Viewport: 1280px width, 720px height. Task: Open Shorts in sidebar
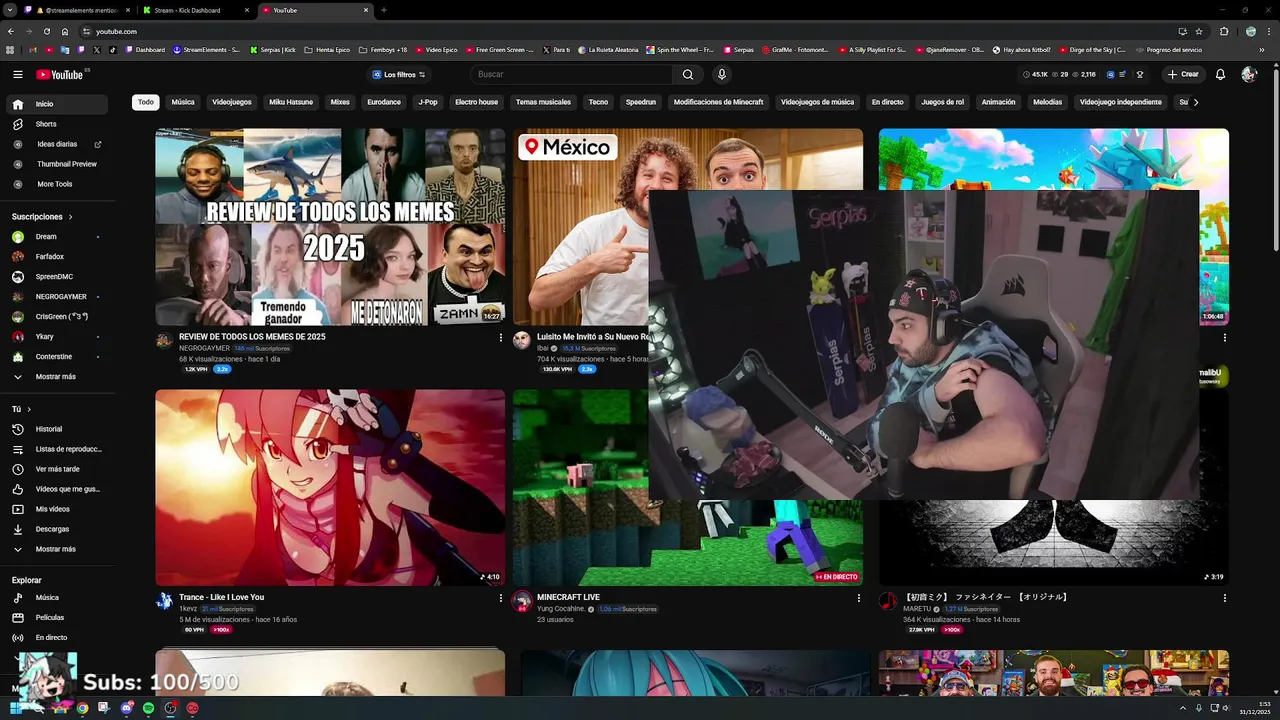[x=56, y=124]
